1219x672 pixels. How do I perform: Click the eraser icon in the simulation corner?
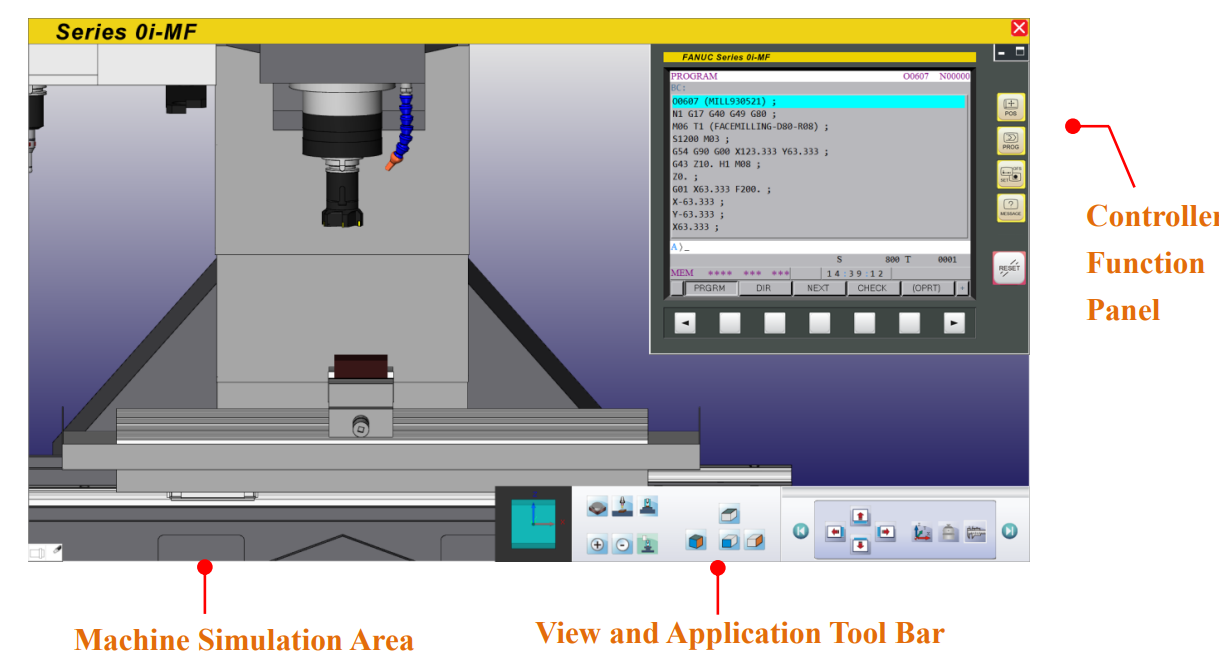coord(56,551)
